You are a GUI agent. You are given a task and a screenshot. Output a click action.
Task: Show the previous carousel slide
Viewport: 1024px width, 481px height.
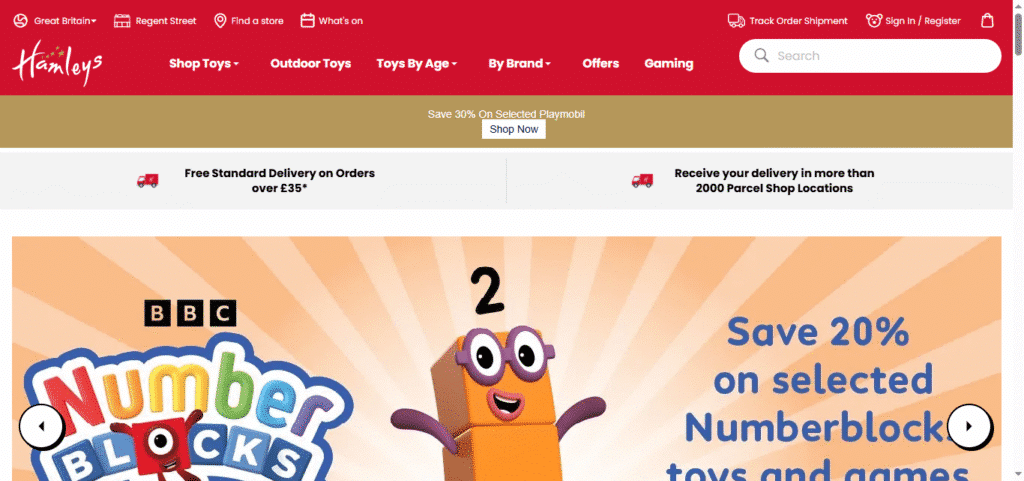[41, 426]
